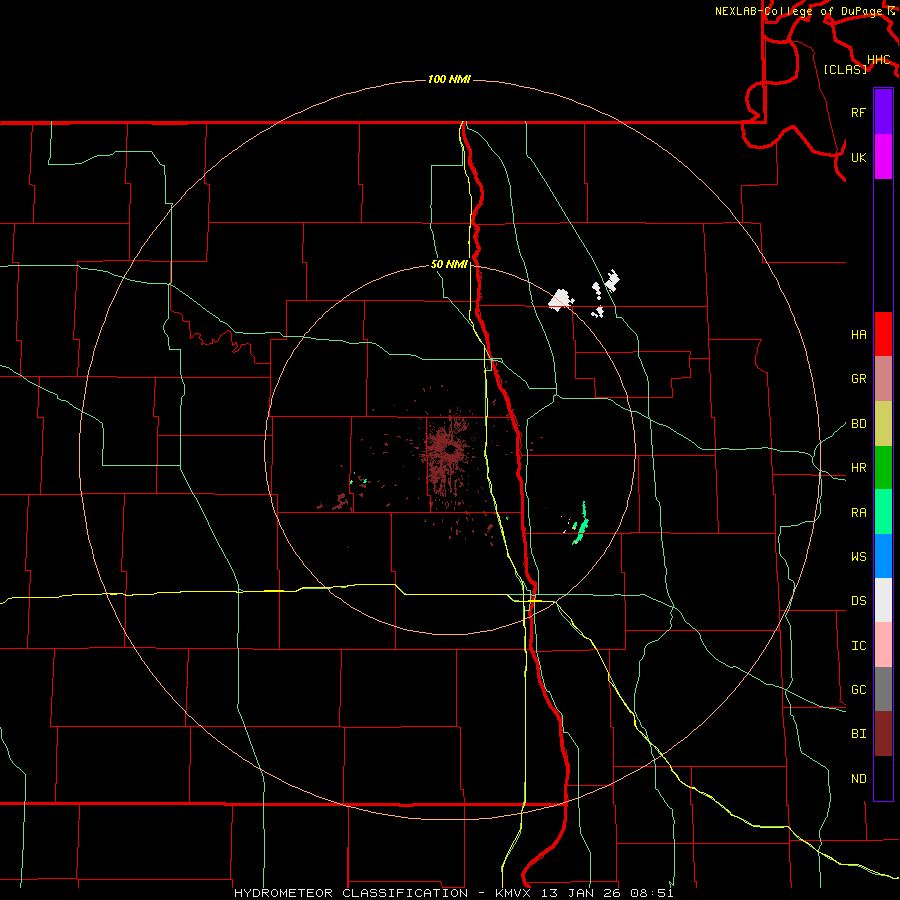Image resolution: width=900 pixels, height=900 pixels.
Task: Click the "RF" legend label
Action: [858, 112]
